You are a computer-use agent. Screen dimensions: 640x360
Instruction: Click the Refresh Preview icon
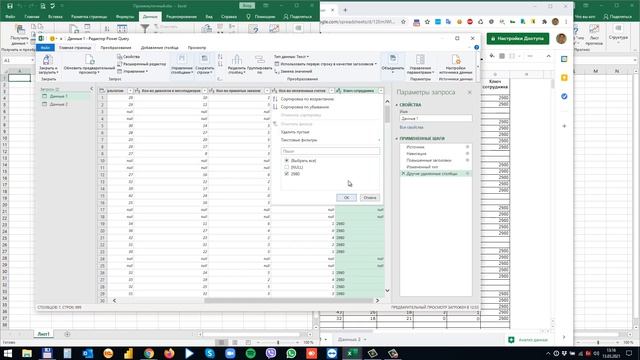coord(89,60)
